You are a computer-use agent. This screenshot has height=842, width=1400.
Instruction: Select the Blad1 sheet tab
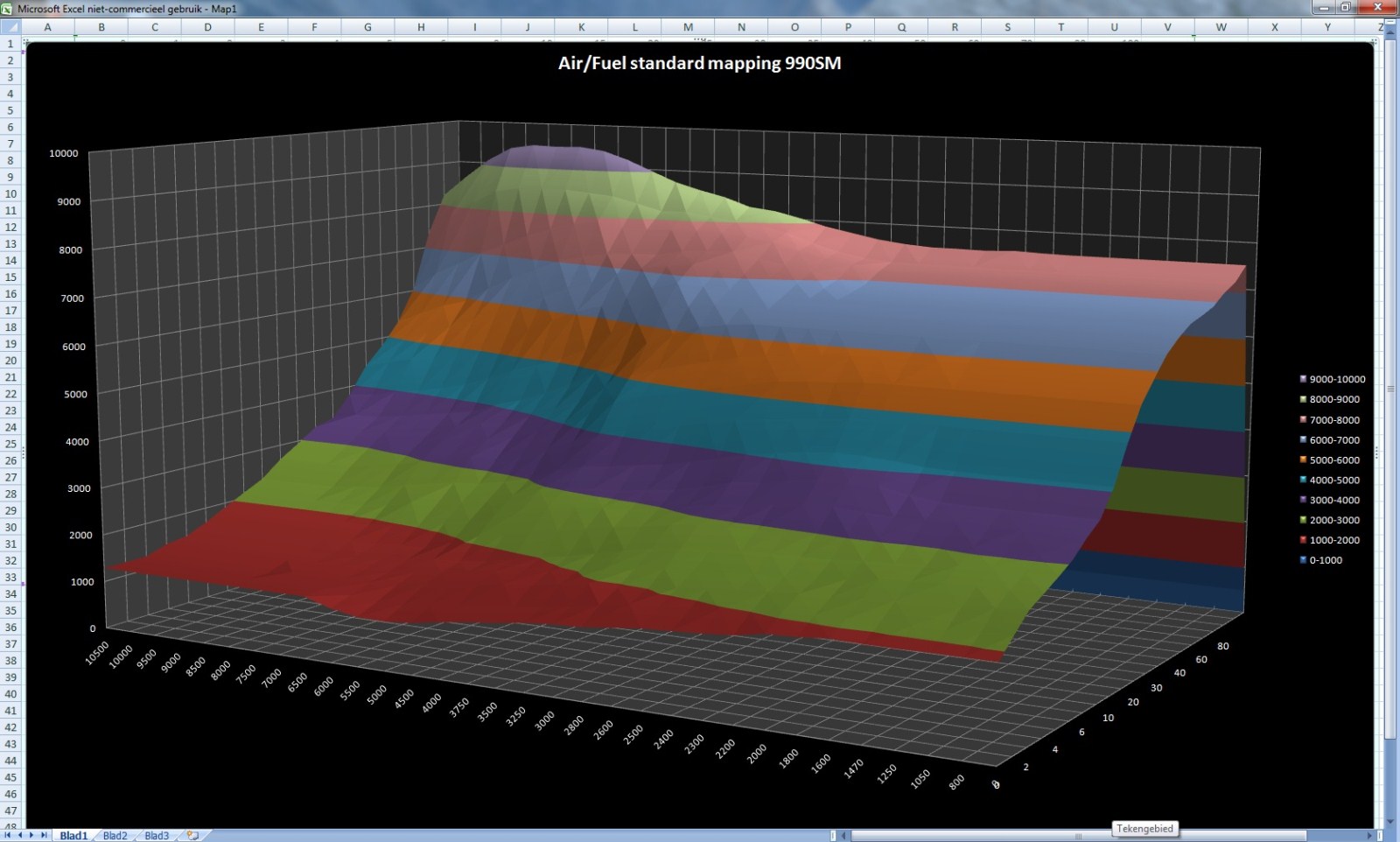(x=73, y=835)
